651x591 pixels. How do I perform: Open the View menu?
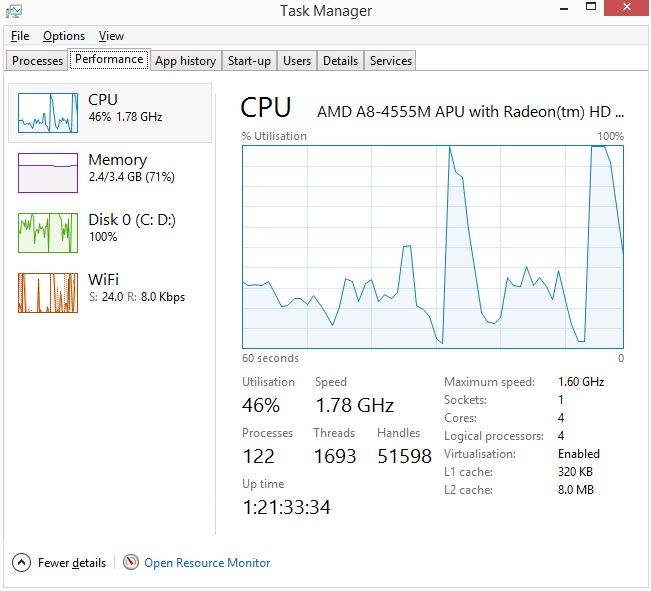pos(111,36)
